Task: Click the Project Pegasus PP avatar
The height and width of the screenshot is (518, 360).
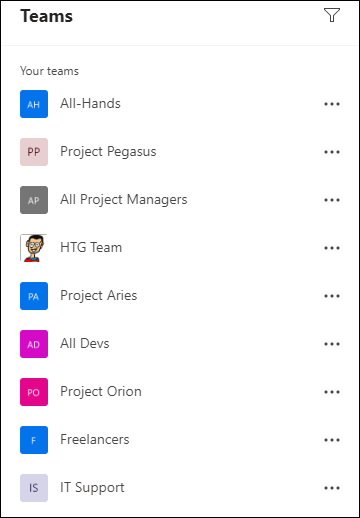Action: point(34,152)
